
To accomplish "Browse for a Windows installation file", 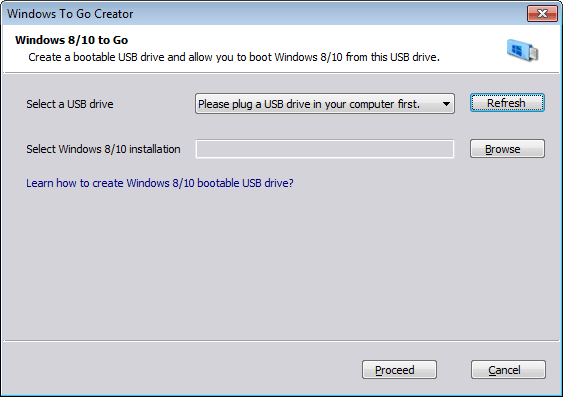I will [507, 149].
